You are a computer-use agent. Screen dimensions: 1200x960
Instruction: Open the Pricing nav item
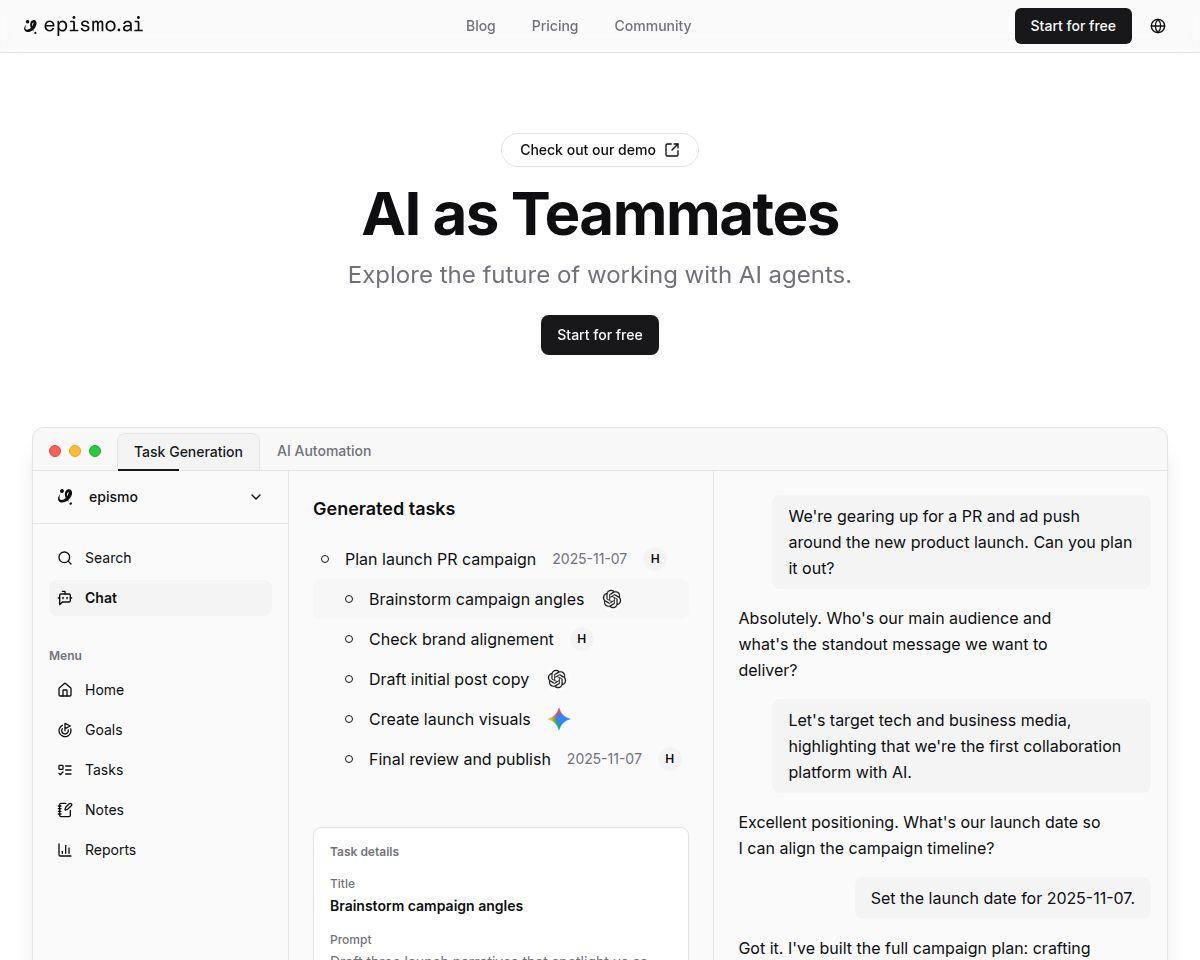click(x=555, y=26)
